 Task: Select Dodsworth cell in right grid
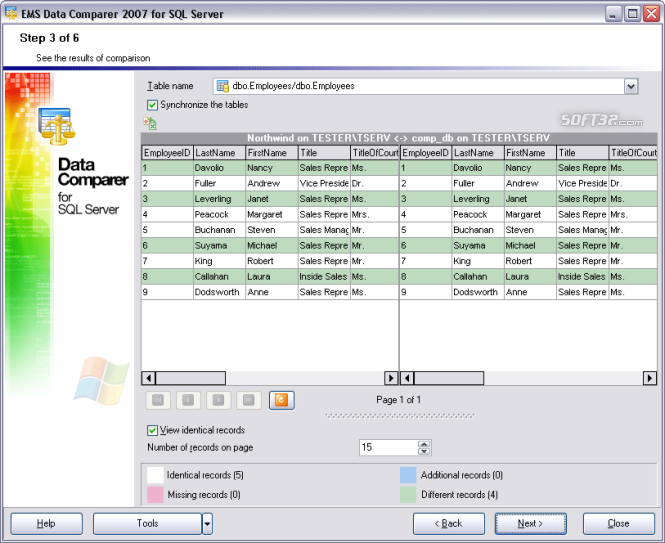[x=478, y=292]
